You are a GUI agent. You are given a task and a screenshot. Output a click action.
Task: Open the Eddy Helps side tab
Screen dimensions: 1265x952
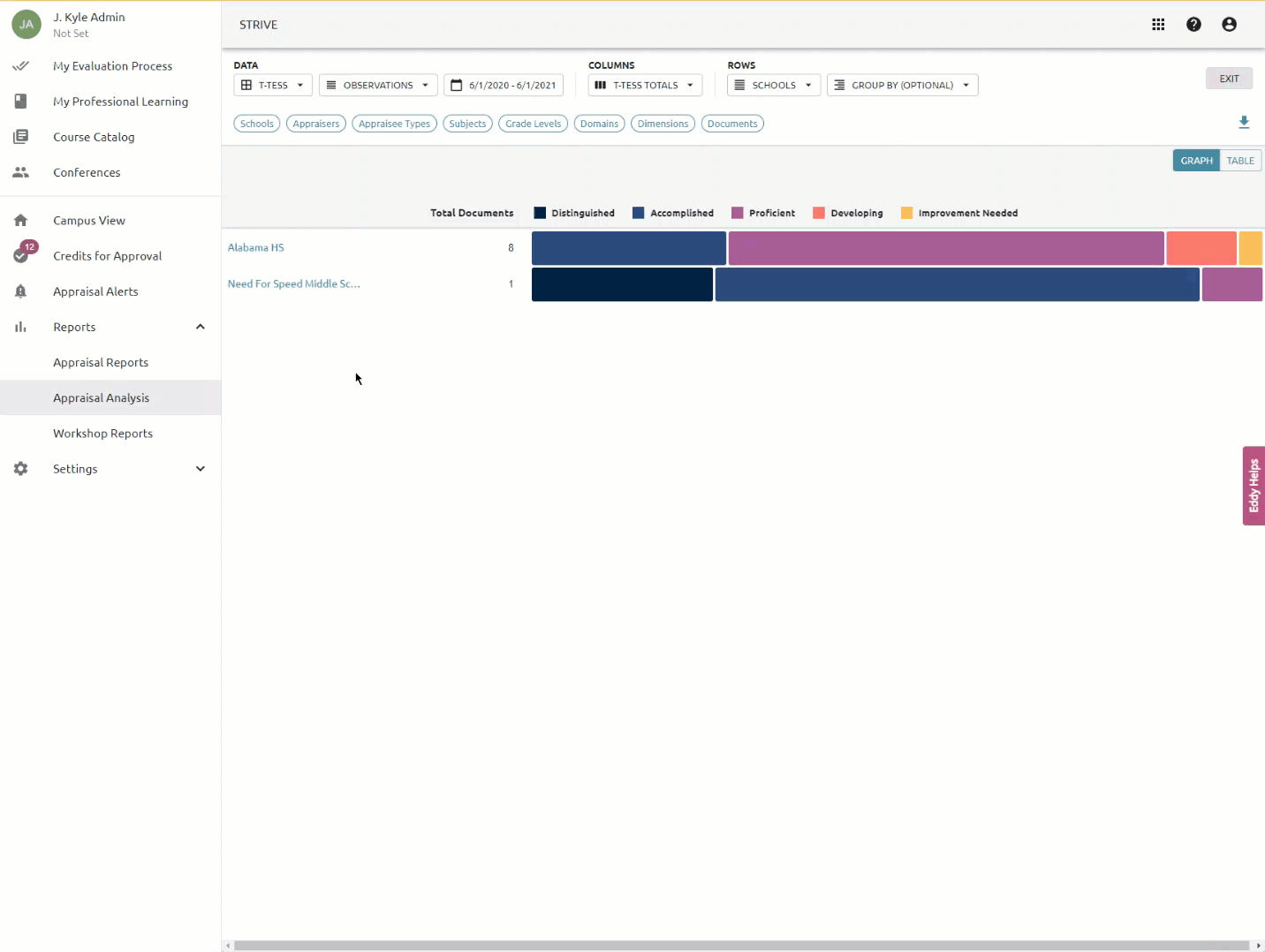1254,486
